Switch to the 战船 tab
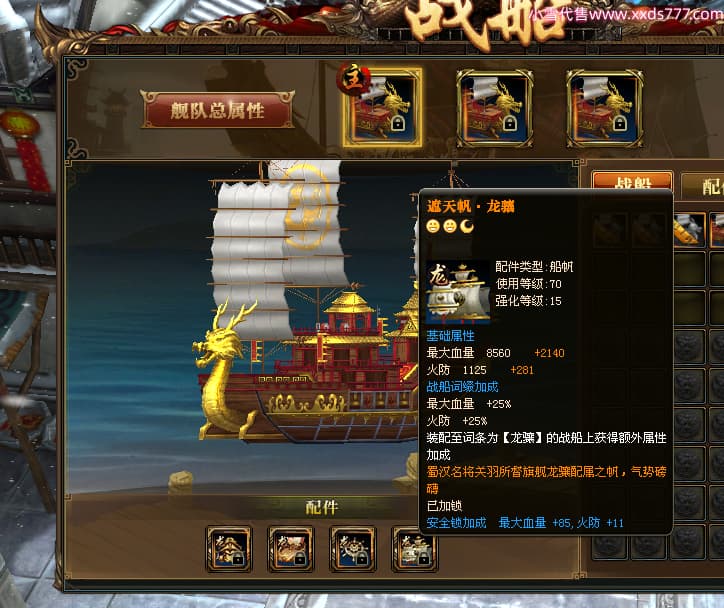Viewport: 724px width, 608px height. coord(632,181)
